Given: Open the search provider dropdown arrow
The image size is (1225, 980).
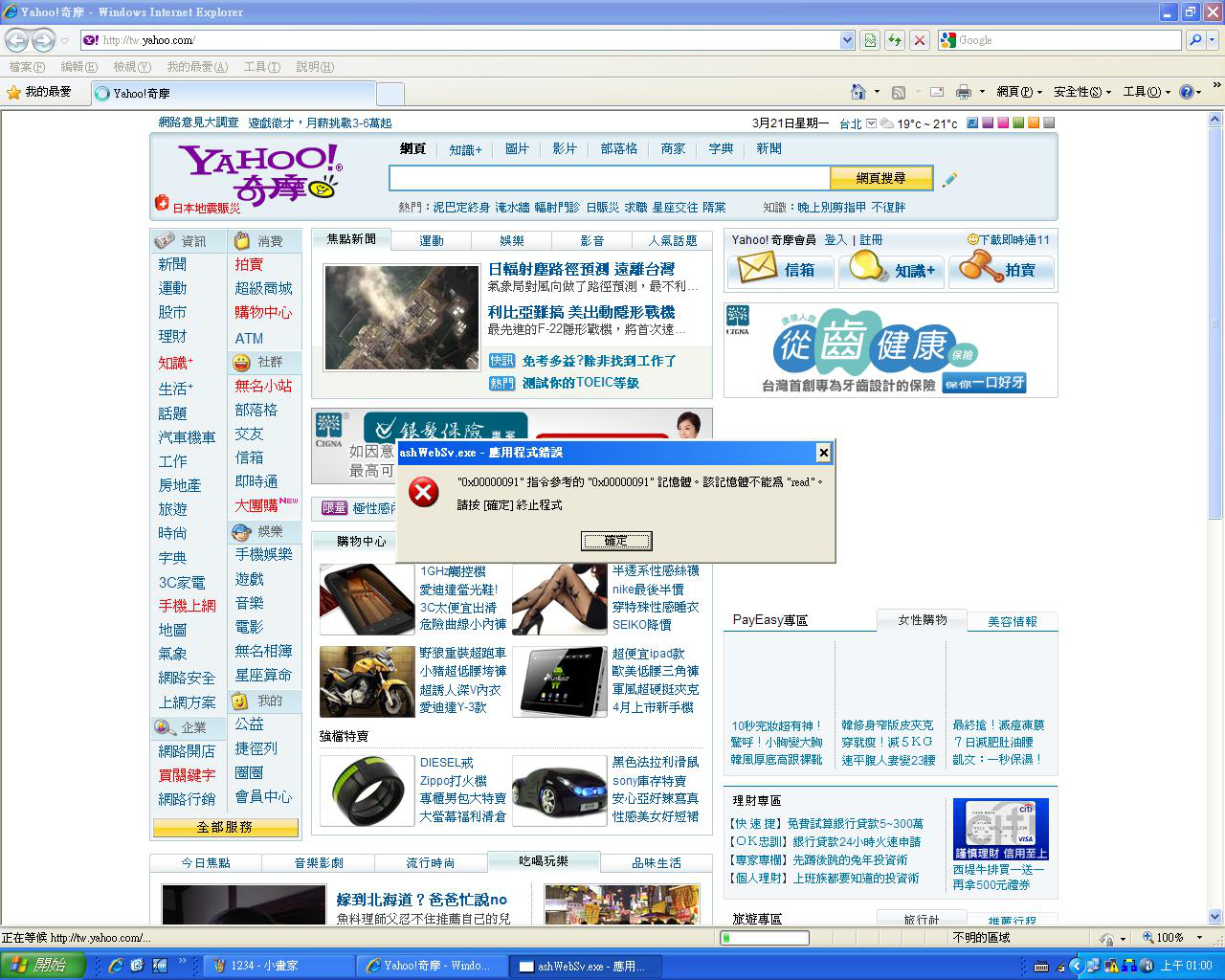Looking at the screenshot, I should 1212,40.
